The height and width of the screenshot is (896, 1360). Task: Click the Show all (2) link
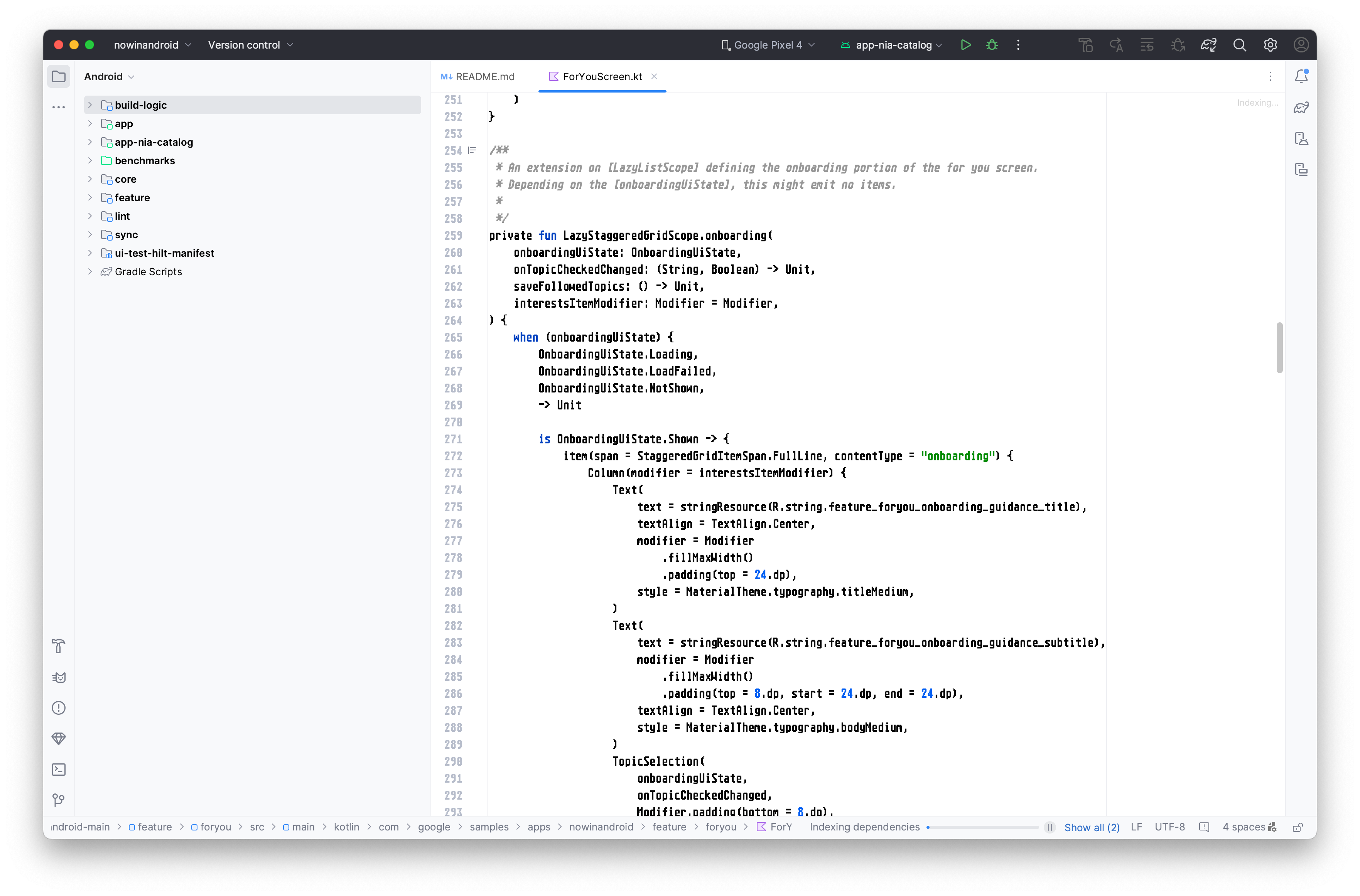pos(1091,827)
